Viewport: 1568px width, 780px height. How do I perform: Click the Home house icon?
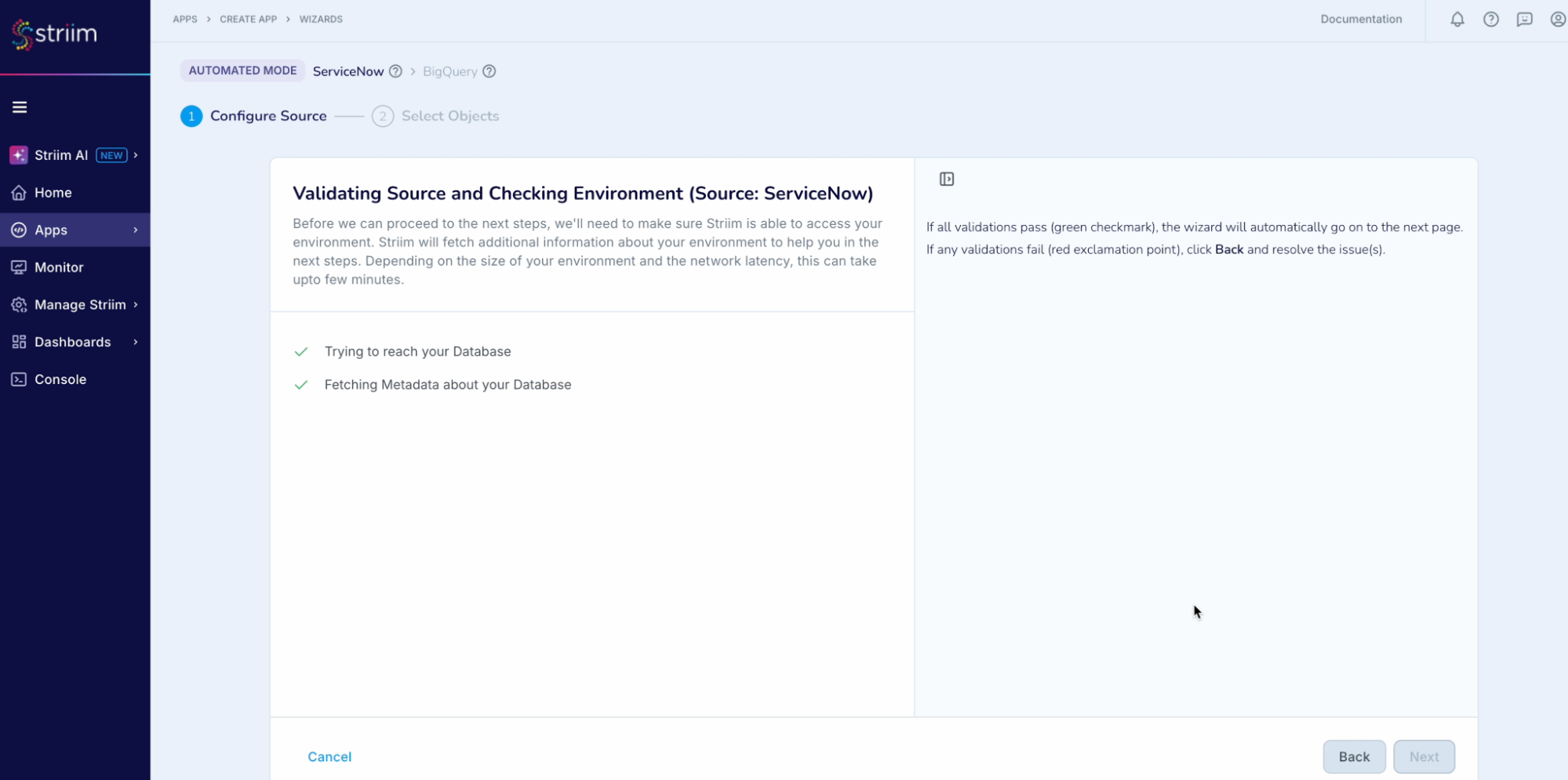19,193
